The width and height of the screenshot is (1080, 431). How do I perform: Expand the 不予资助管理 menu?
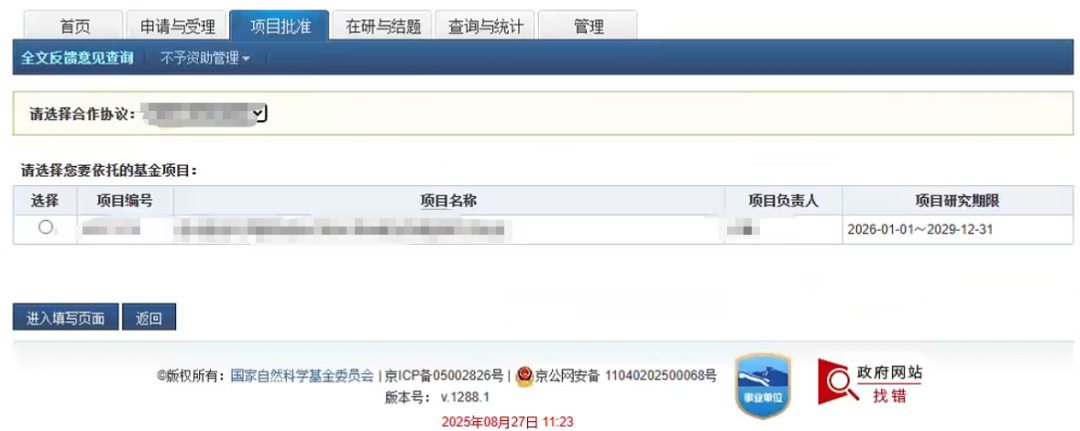click(205, 59)
